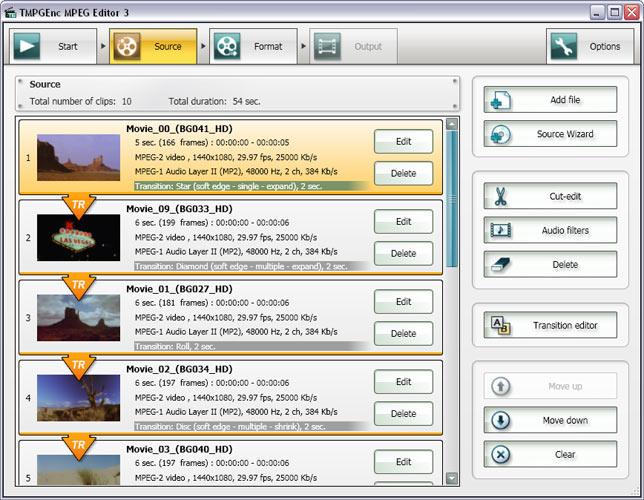The width and height of the screenshot is (644, 500).
Task: Click the Options wrench icon
Action: pyautogui.click(x=564, y=47)
